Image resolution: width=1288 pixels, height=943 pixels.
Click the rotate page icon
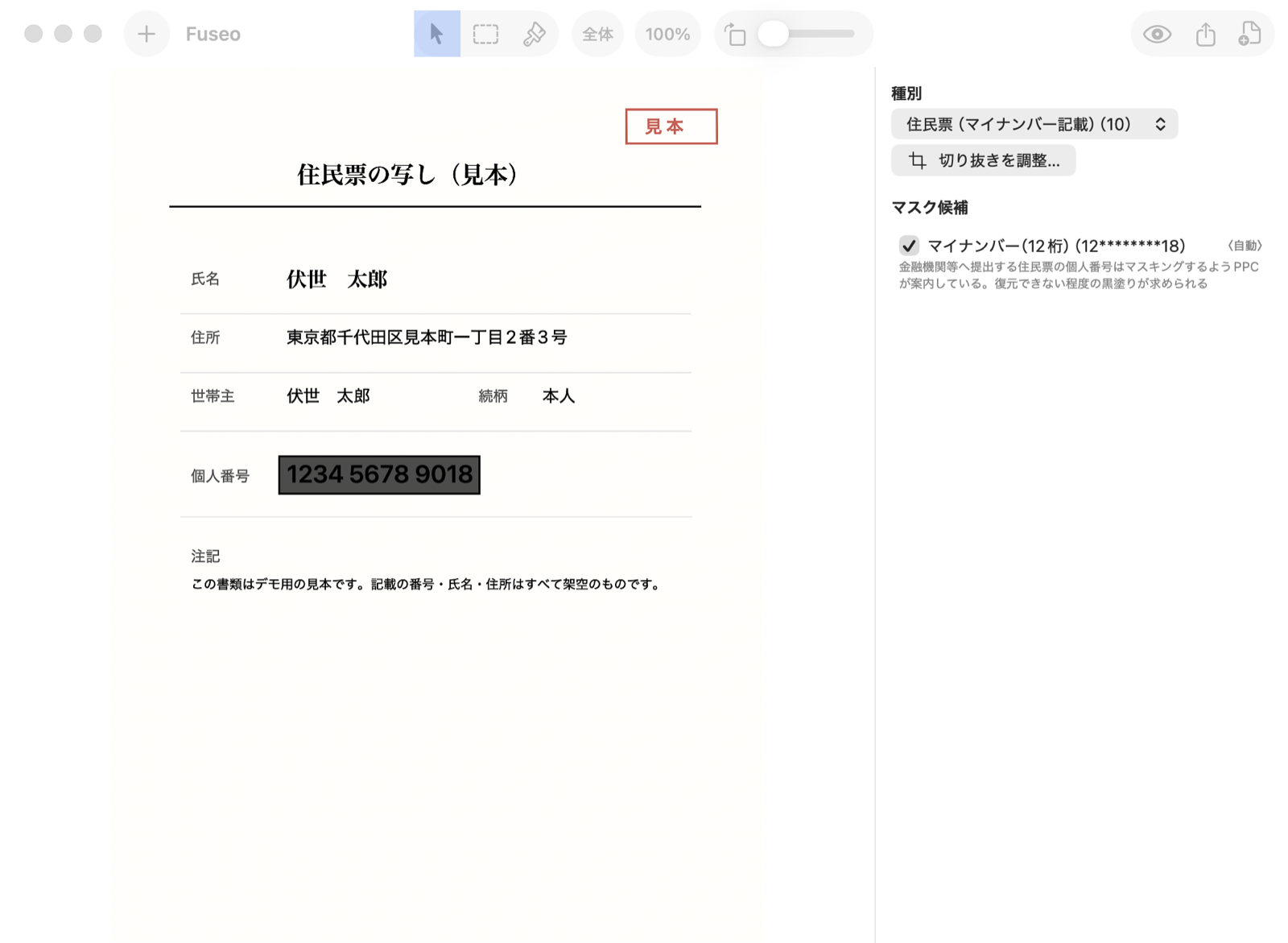(735, 34)
